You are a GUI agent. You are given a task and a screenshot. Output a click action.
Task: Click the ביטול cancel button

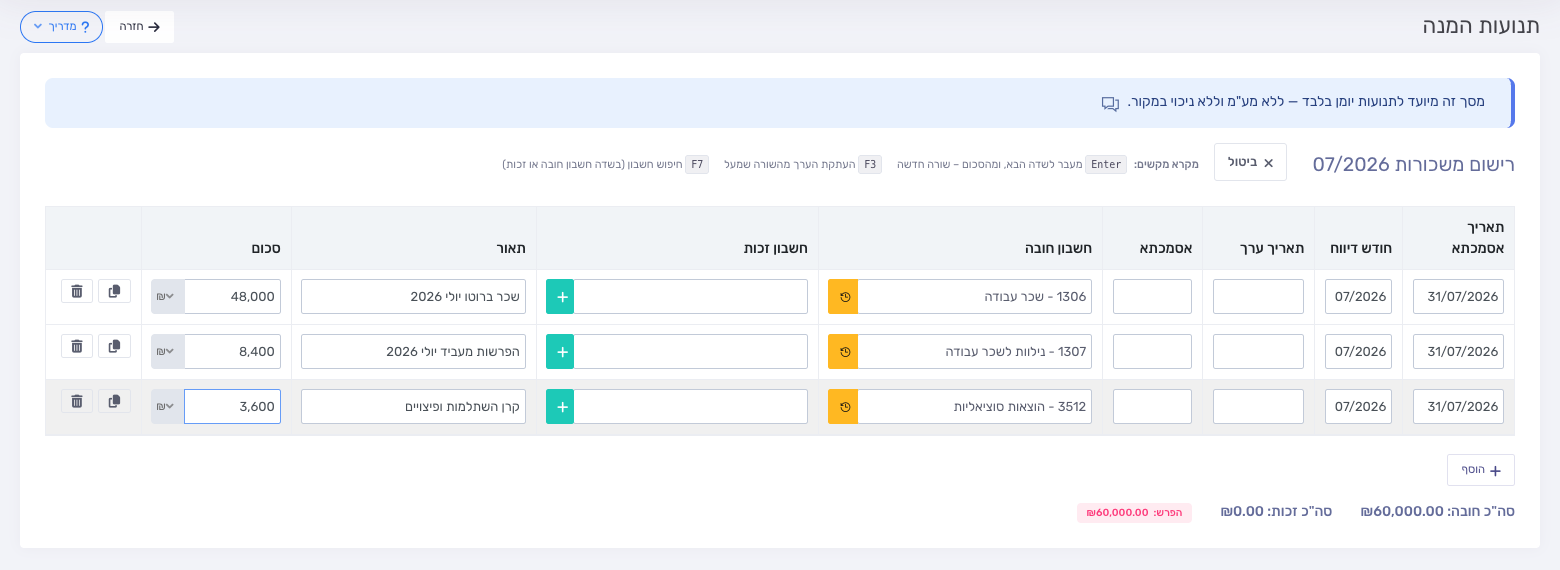pos(1250,162)
